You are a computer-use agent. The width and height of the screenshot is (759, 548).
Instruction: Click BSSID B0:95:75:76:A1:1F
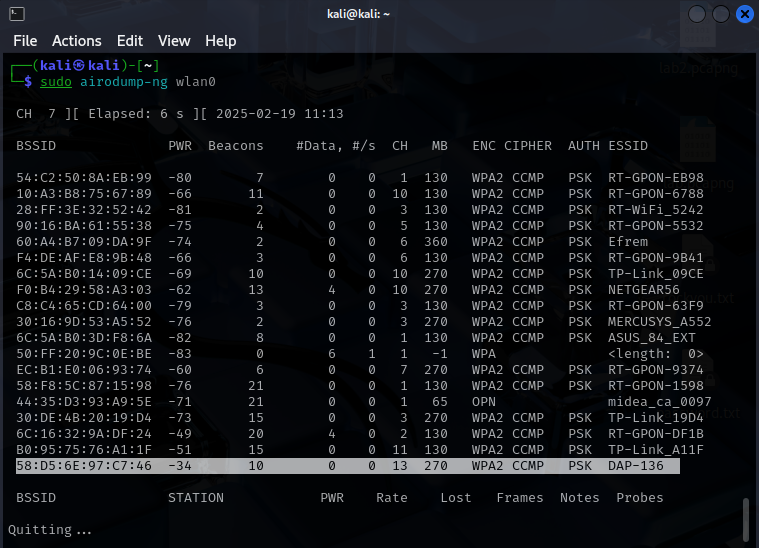coord(84,449)
